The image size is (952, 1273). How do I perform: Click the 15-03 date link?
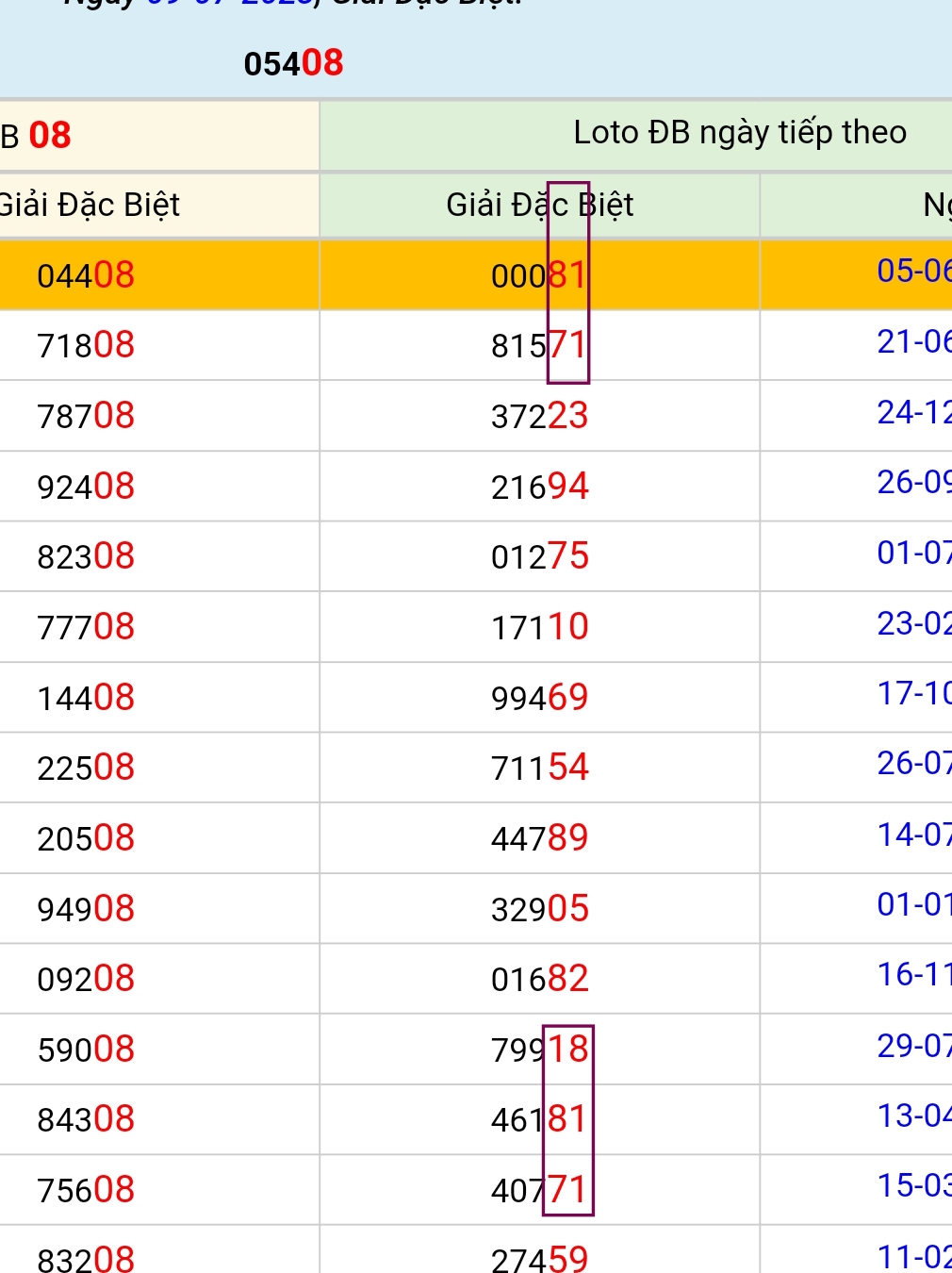pyautogui.click(x=913, y=1186)
